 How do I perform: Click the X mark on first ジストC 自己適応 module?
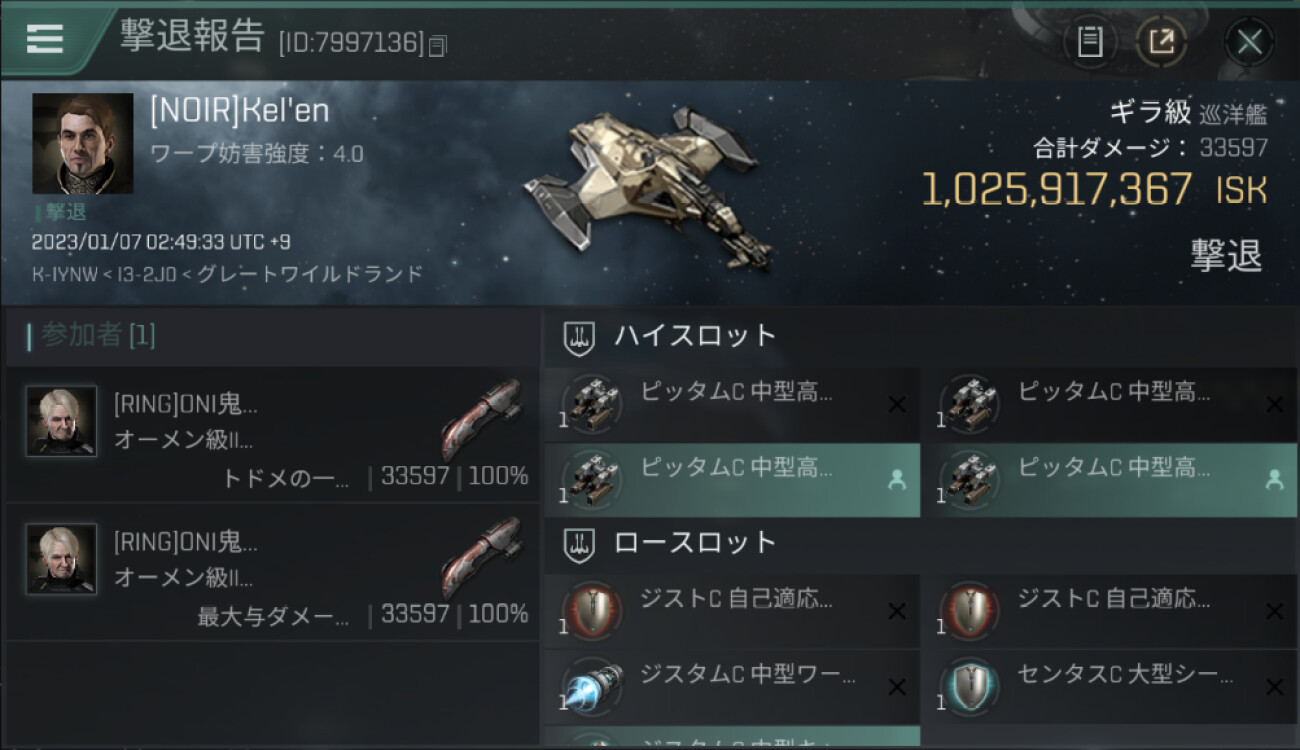pyautogui.click(x=897, y=611)
